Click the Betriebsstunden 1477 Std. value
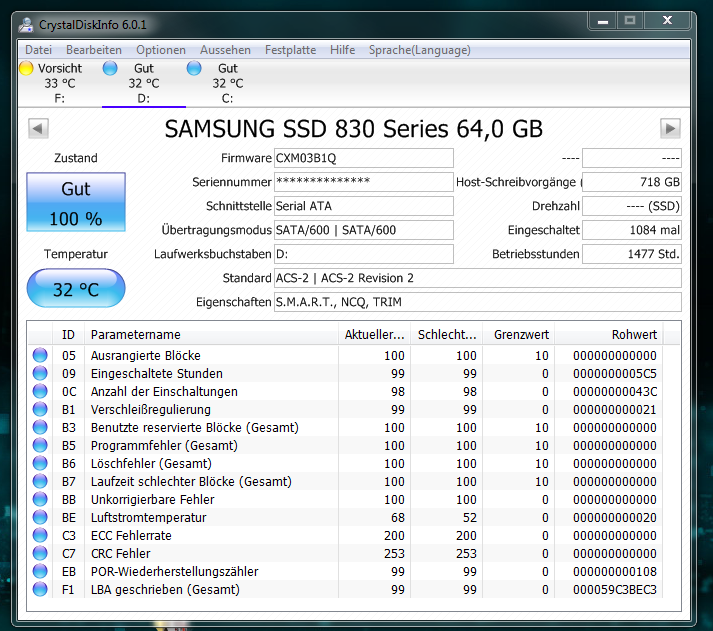713x631 pixels. [632, 254]
